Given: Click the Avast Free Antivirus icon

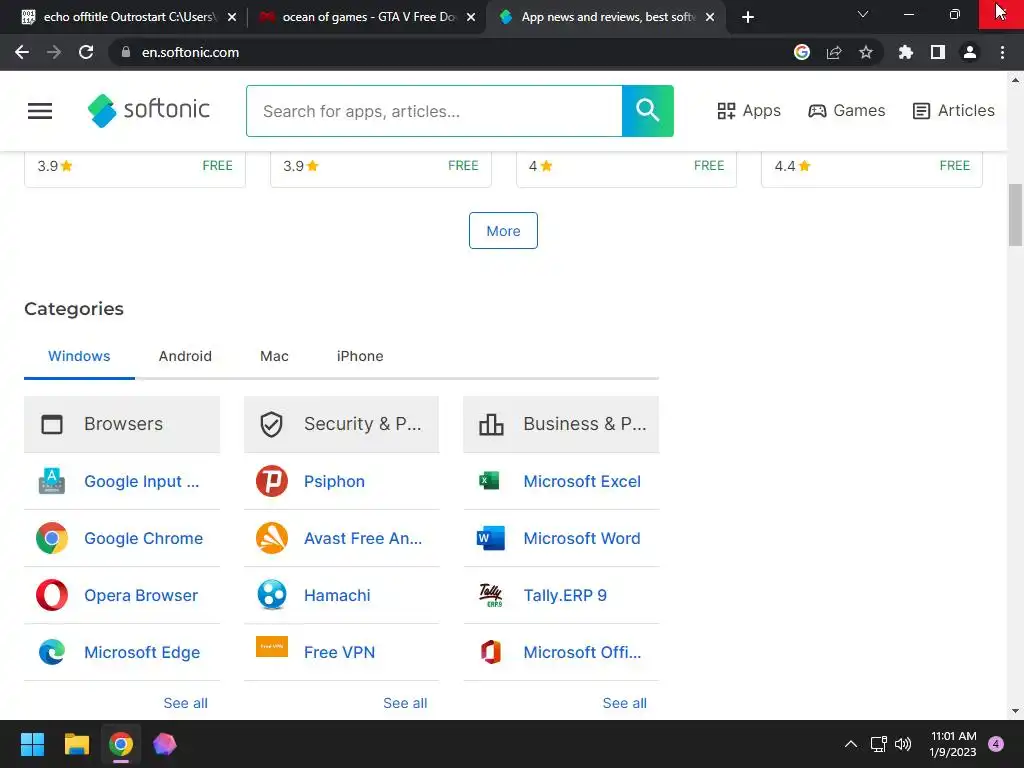Looking at the screenshot, I should (272, 538).
